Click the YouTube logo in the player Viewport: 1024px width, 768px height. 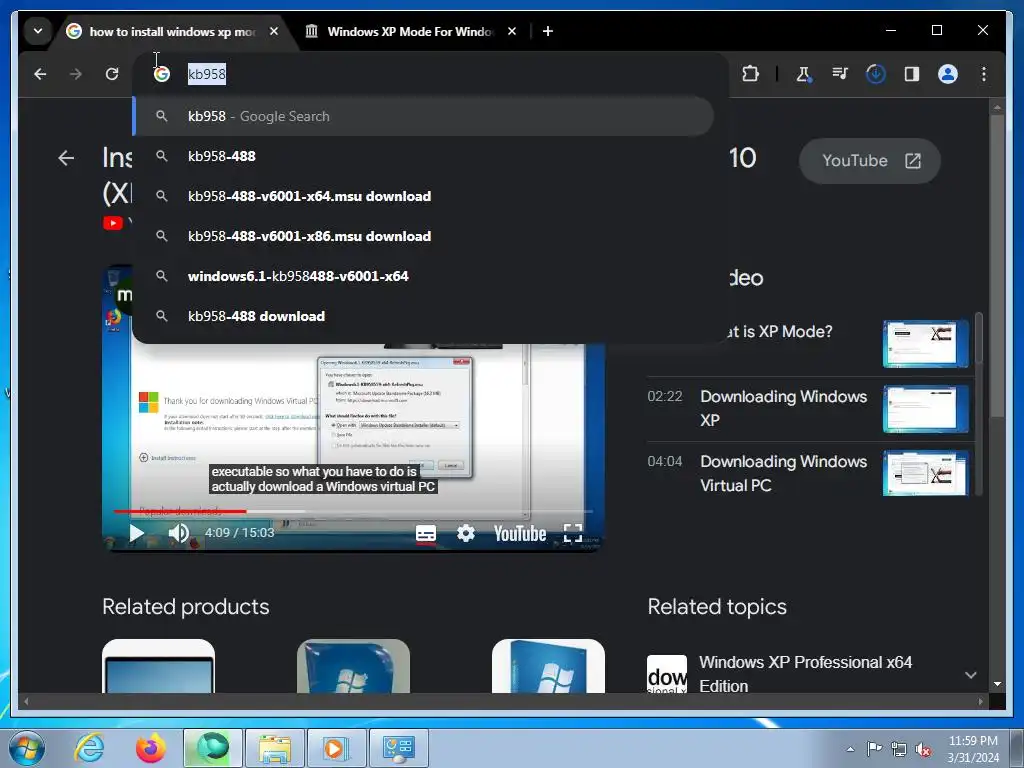coord(520,534)
